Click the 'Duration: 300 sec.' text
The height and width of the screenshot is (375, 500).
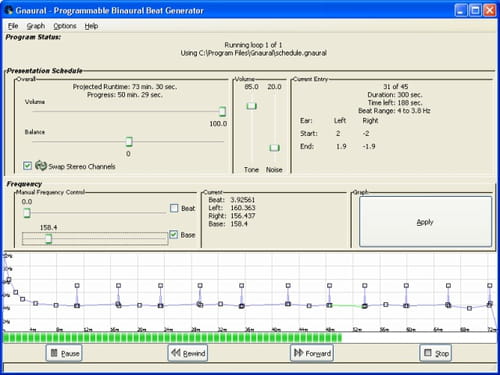395,95
